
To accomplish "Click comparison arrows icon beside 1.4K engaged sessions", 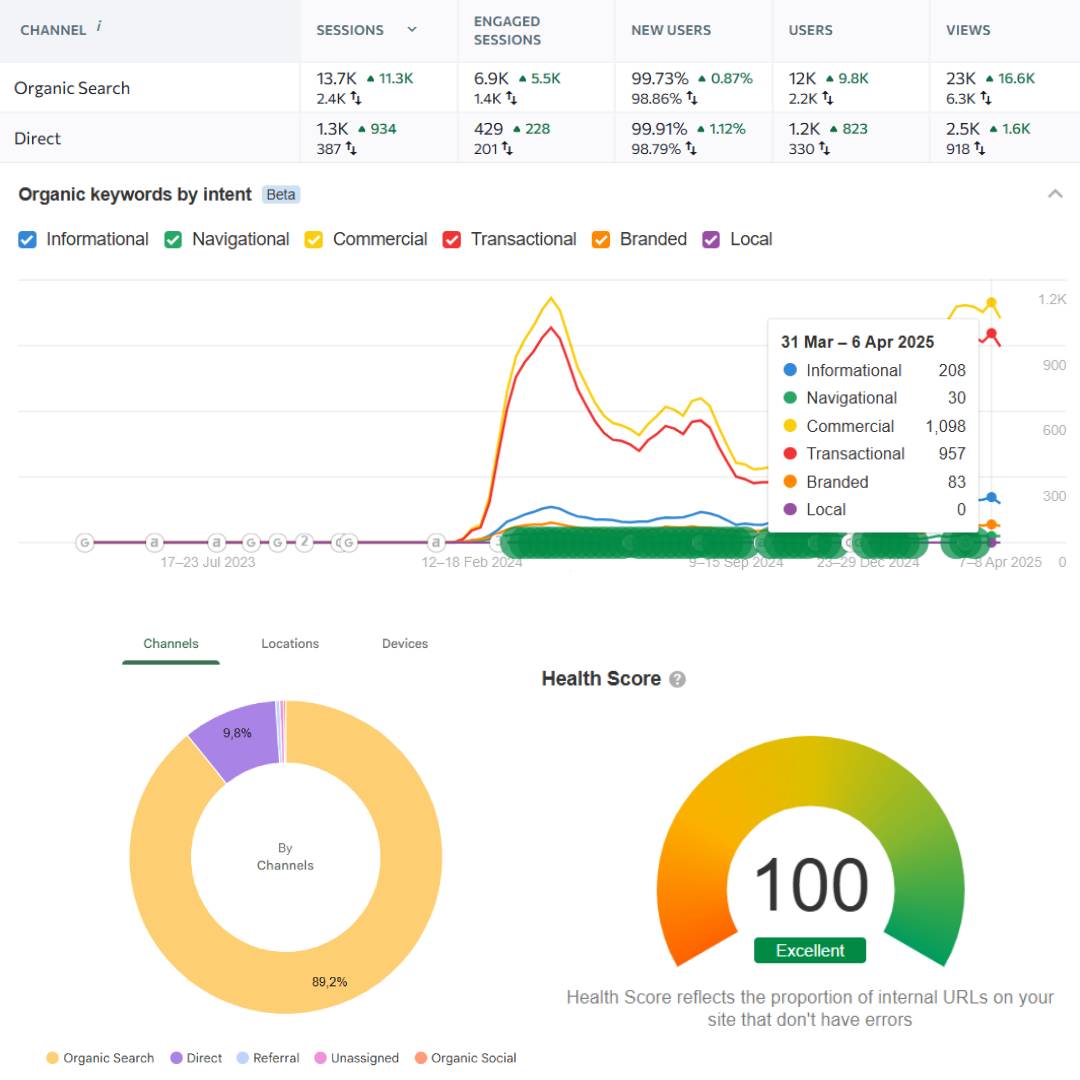I will [511, 98].
